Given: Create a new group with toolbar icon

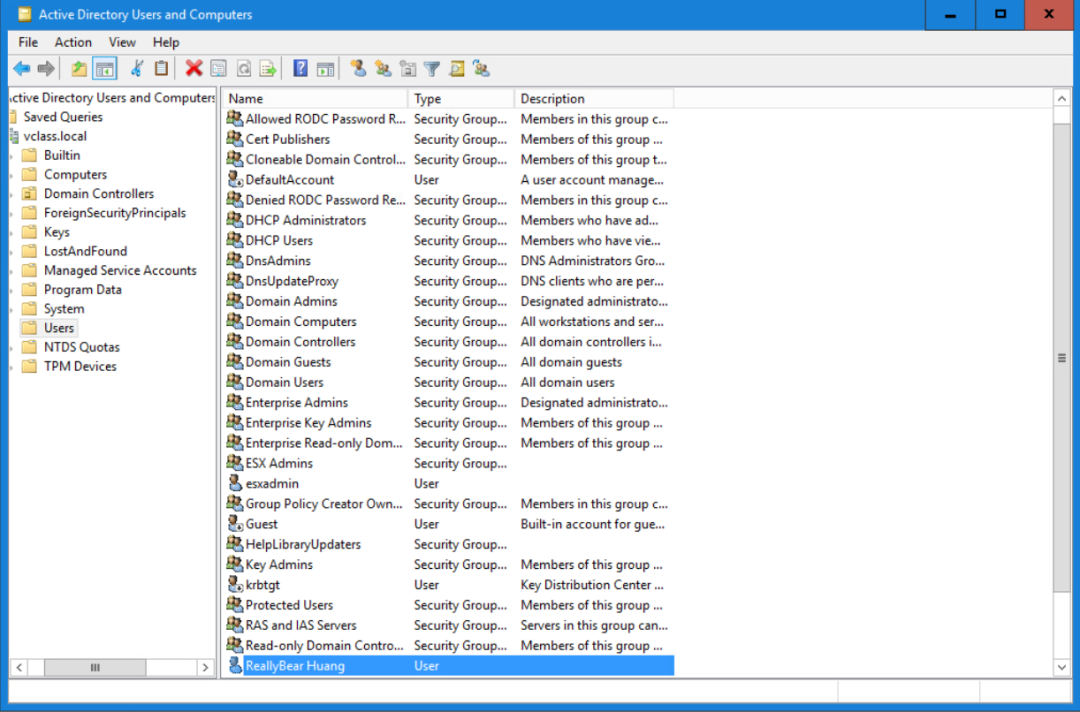Looking at the screenshot, I should (383, 68).
